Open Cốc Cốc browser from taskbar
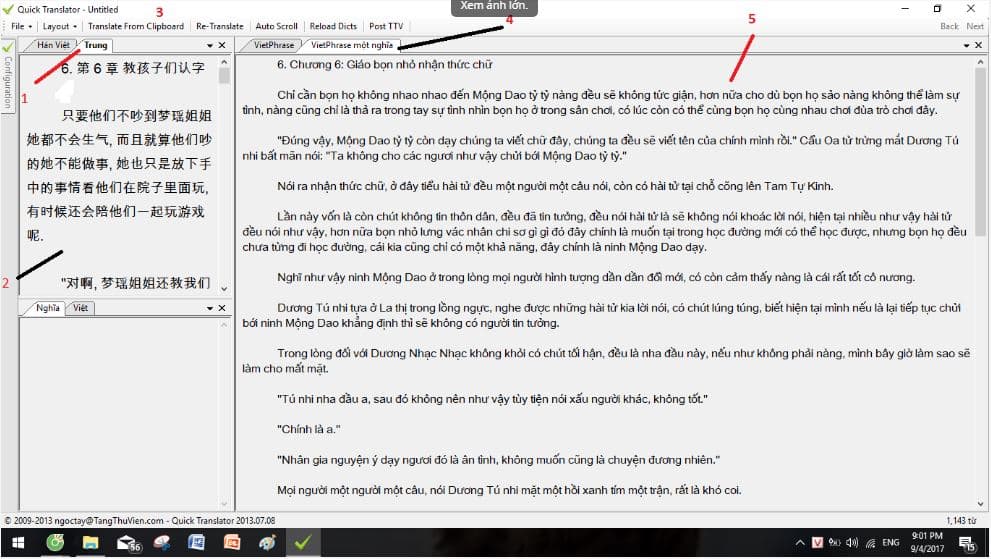 (55, 543)
